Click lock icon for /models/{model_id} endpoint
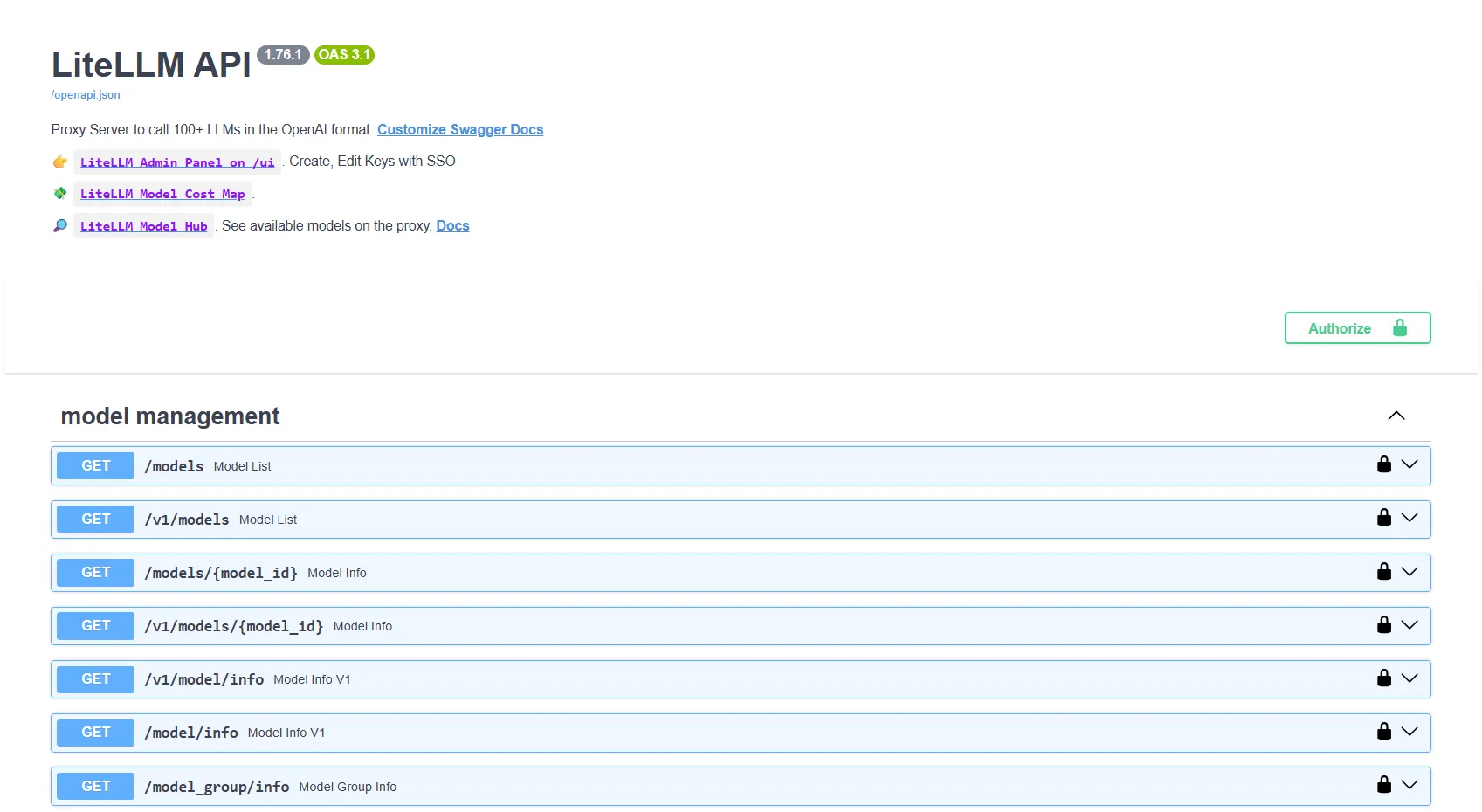 coord(1383,572)
